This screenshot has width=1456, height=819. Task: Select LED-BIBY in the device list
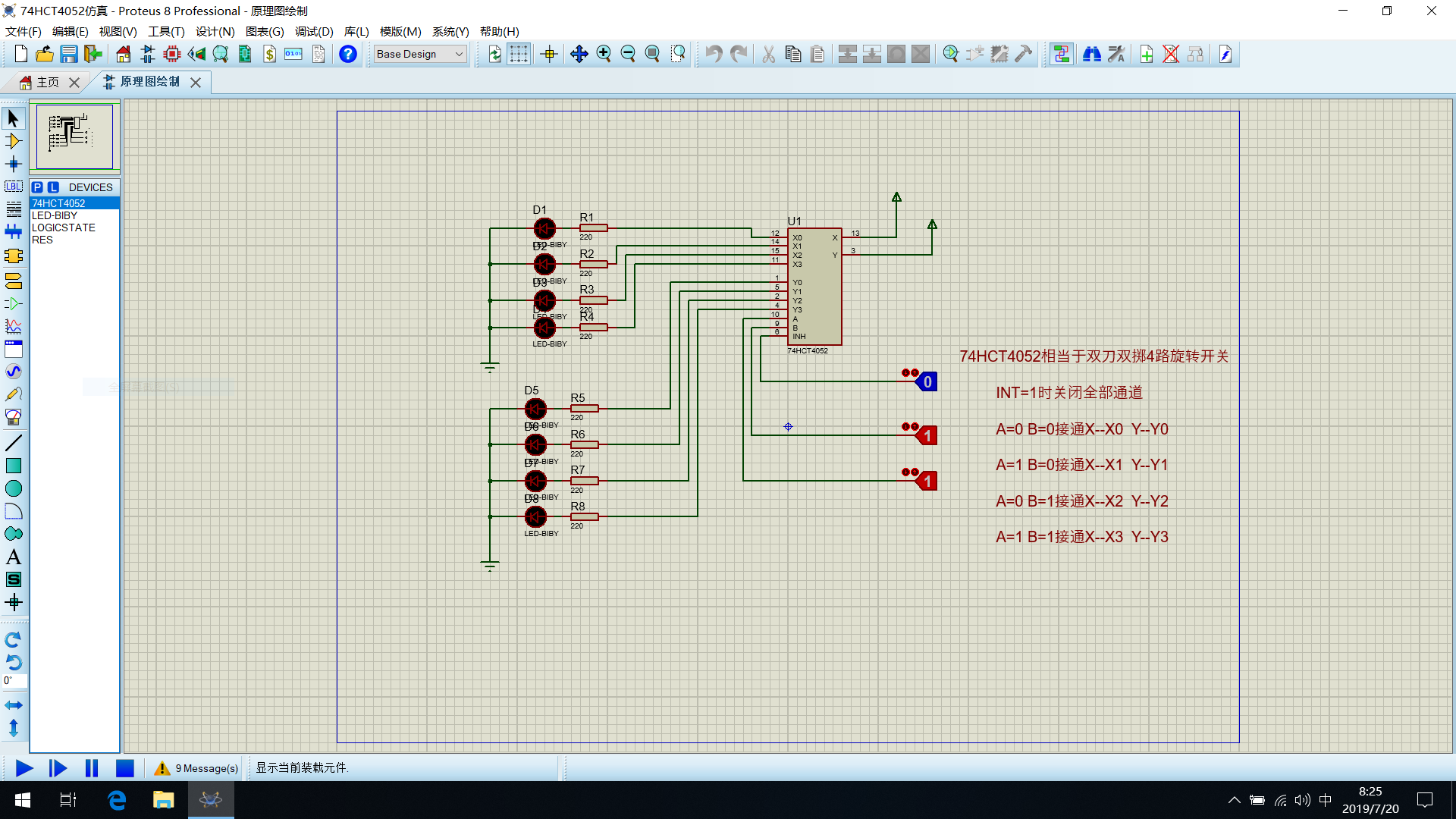click(74, 215)
